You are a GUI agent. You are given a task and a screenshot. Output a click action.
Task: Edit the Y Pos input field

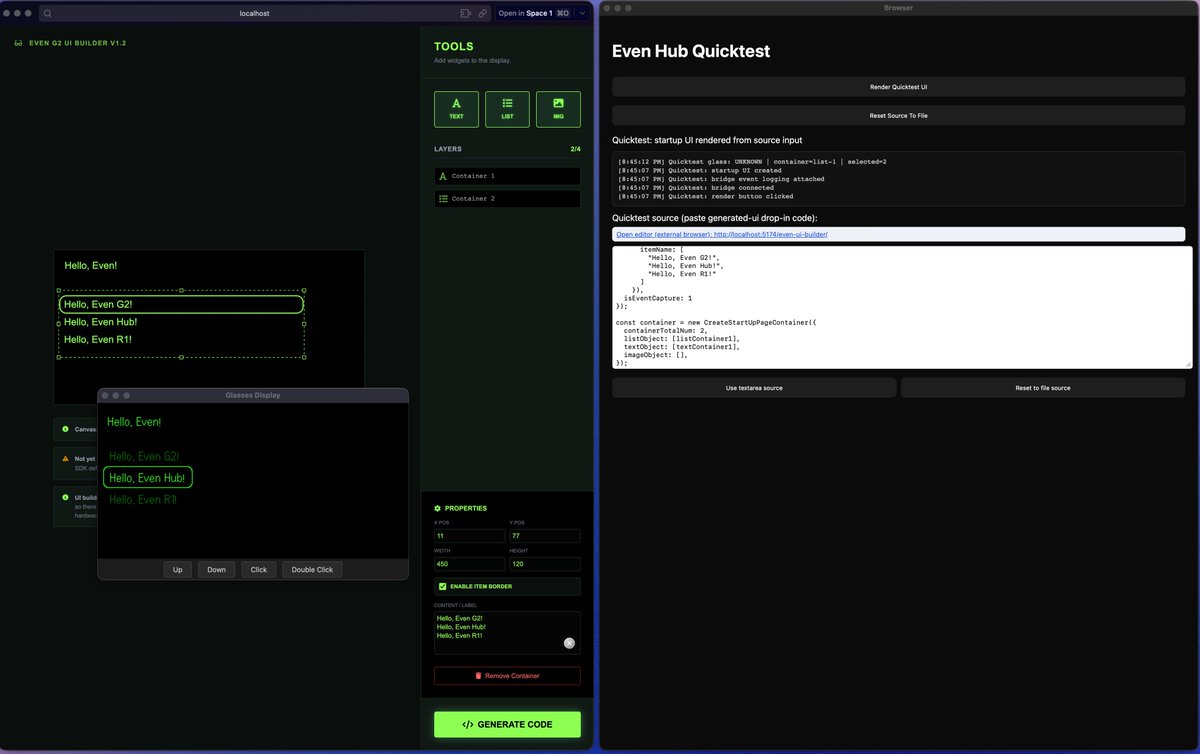(545, 536)
